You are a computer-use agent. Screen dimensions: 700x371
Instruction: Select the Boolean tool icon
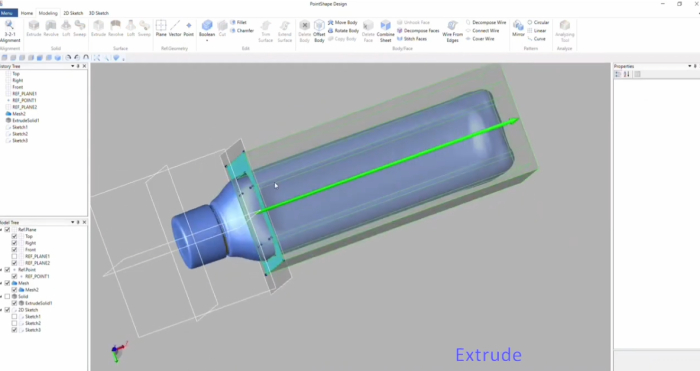tap(207, 25)
